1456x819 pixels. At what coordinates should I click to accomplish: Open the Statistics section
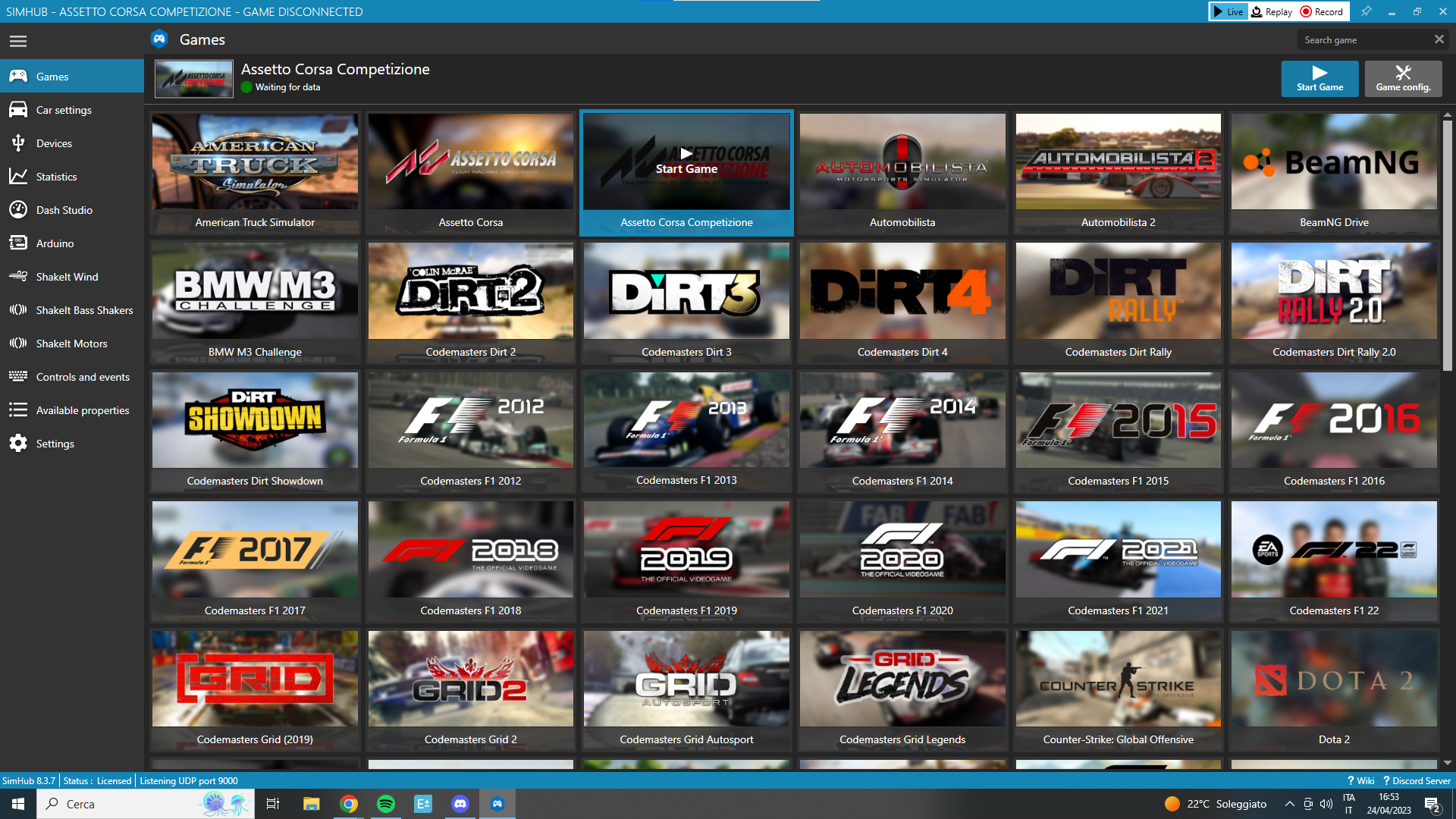72,177
